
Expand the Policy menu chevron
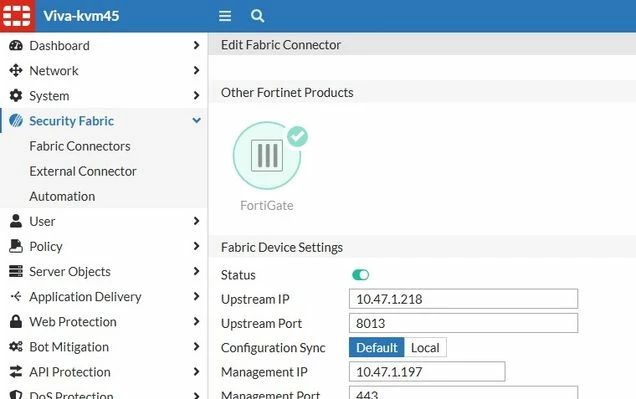click(196, 246)
